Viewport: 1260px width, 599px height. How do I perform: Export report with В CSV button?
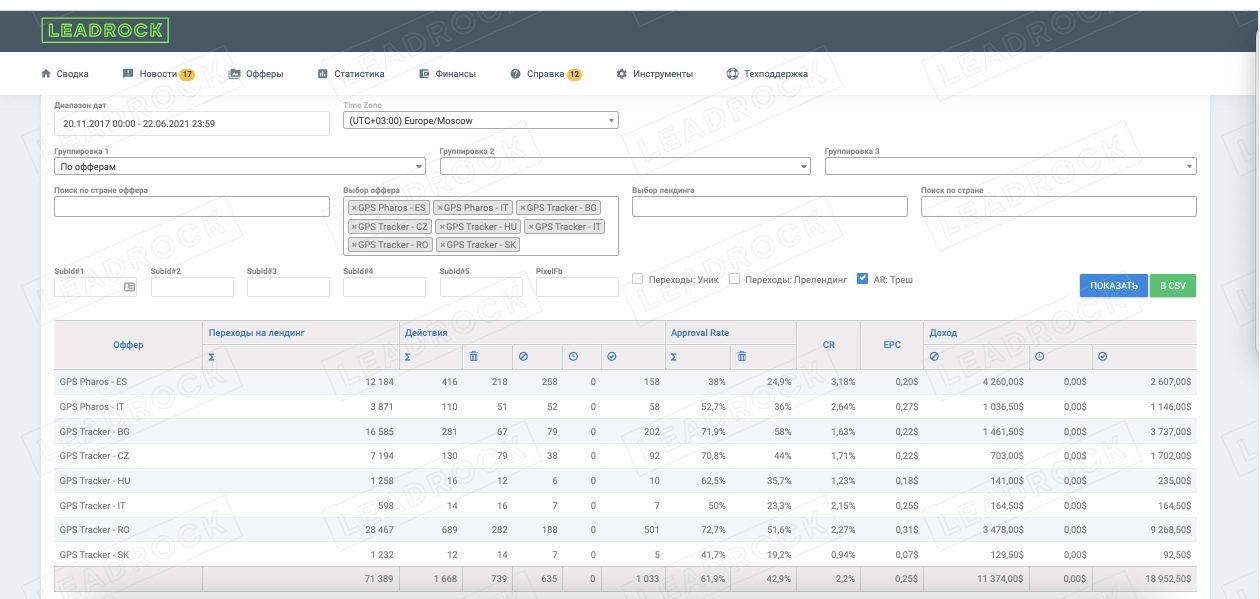[1173, 286]
